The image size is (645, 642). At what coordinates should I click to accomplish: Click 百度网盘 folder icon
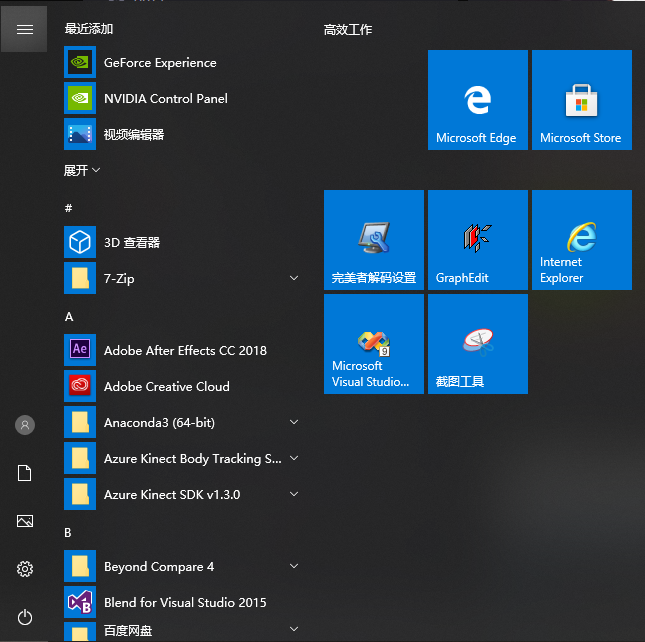(80, 632)
